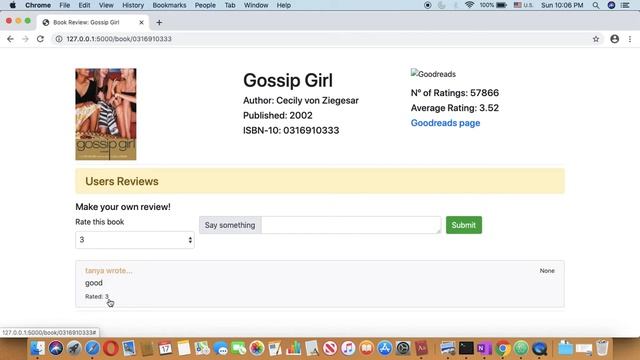Open Finder from the dock
Viewport: 640px width, 360px height.
38,348
